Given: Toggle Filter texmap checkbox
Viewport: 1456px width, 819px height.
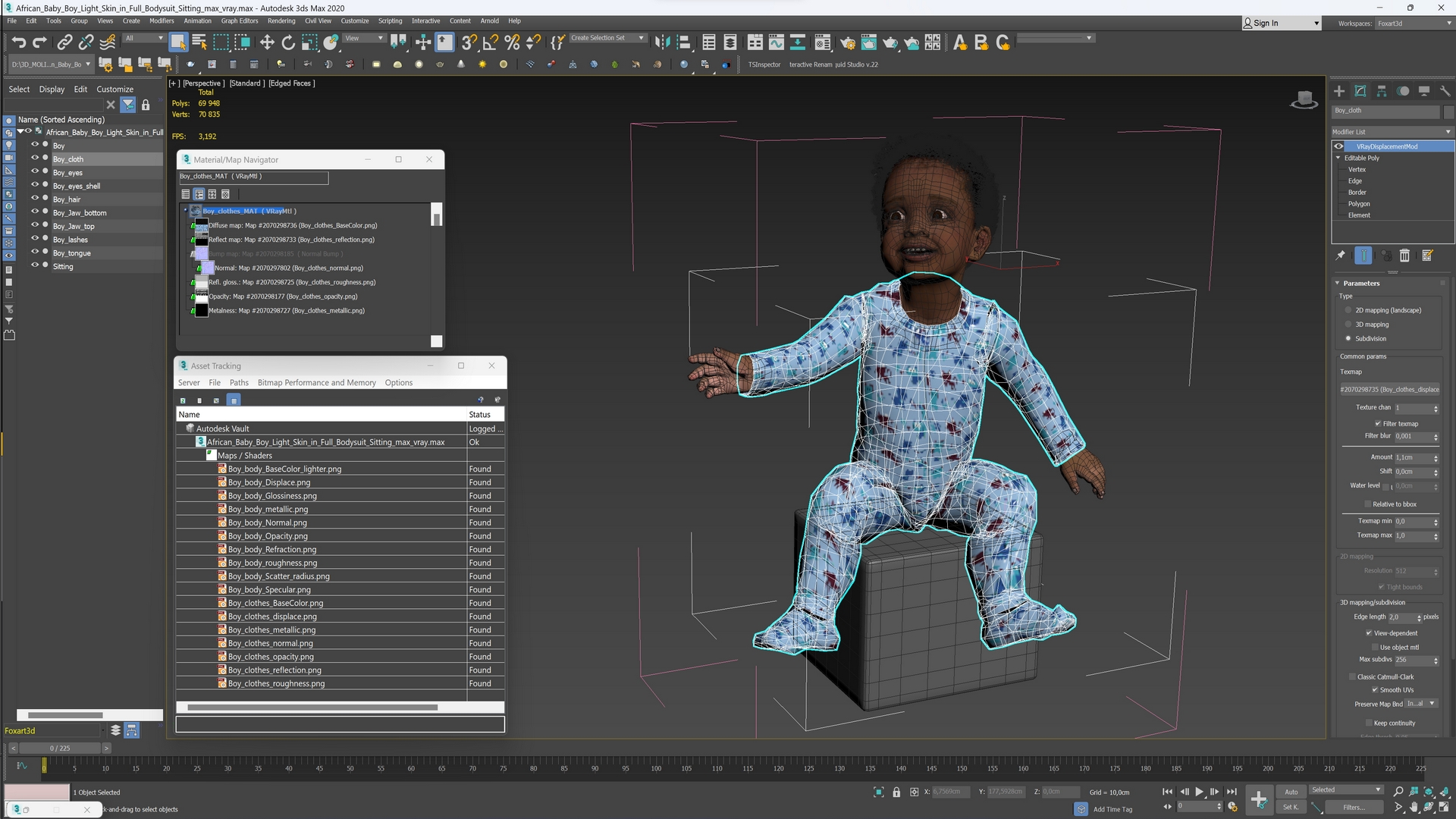Looking at the screenshot, I should coord(1378,424).
